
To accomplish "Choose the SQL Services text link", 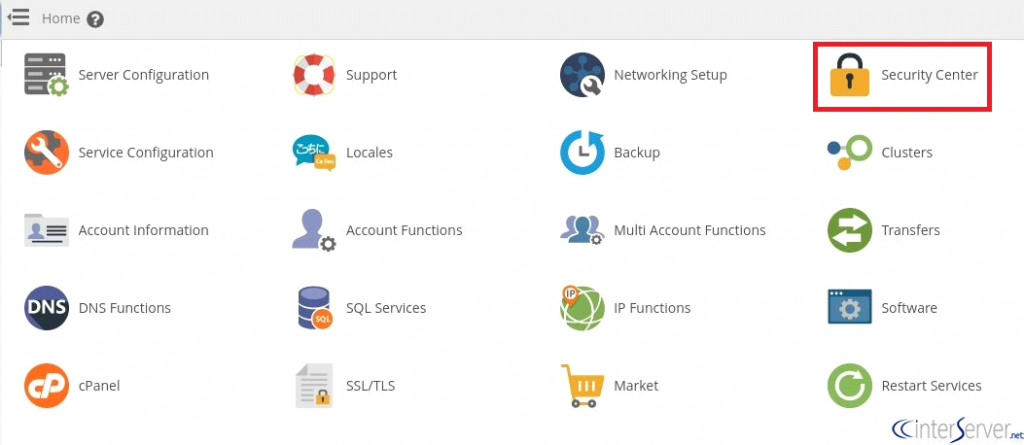I will pyautogui.click(x=386, y=308).
